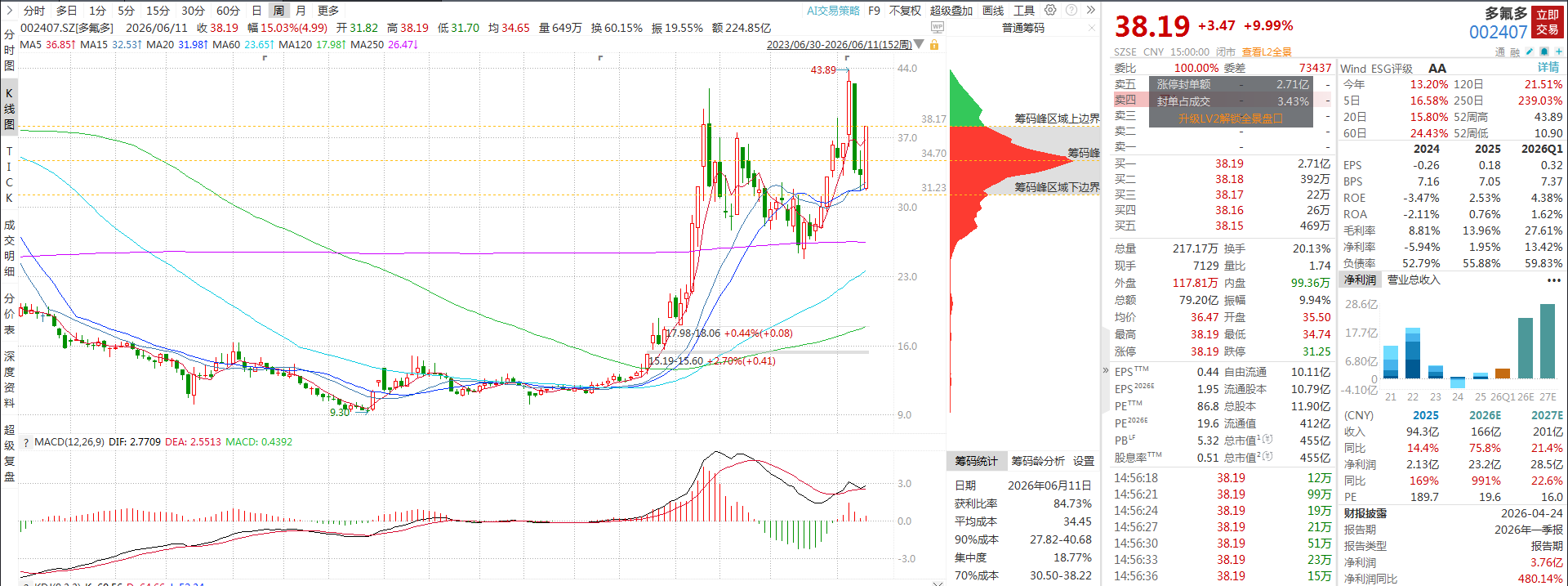Switch to the 月 monthly period
The width and height of the screenshot is (1568, 586).
[x=301, y=11]
